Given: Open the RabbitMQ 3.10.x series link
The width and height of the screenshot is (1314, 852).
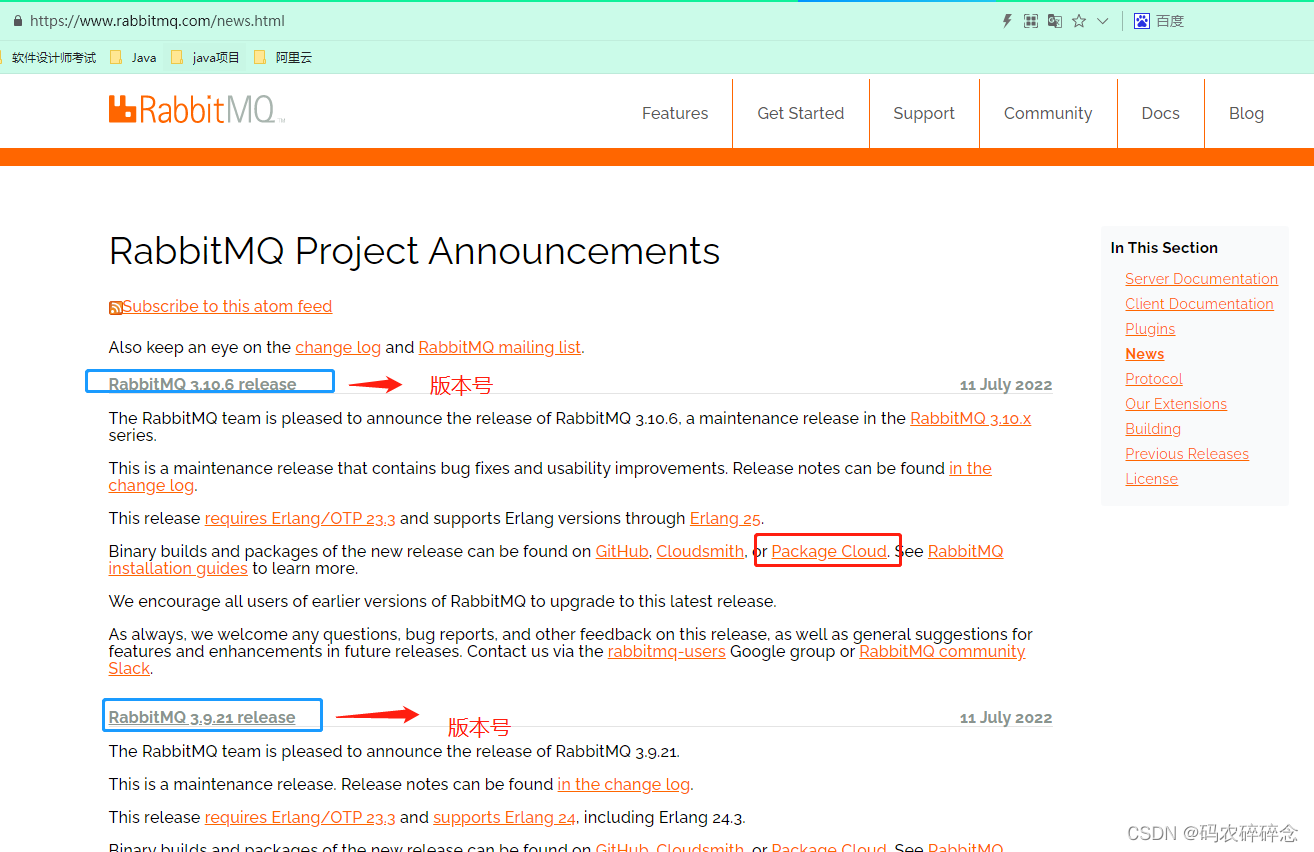Looking at the screenshot, I should point(970,419).
